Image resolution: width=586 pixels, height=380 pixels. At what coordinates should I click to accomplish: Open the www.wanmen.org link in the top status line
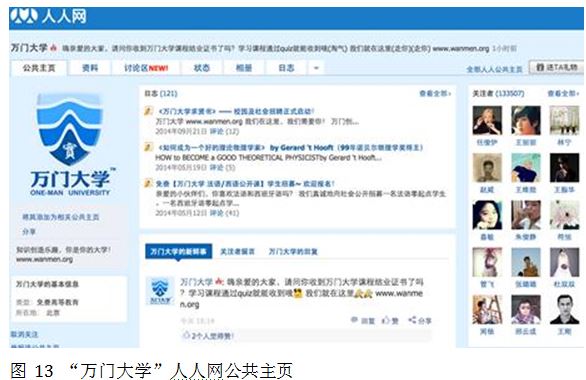click(x=460, y=48)
